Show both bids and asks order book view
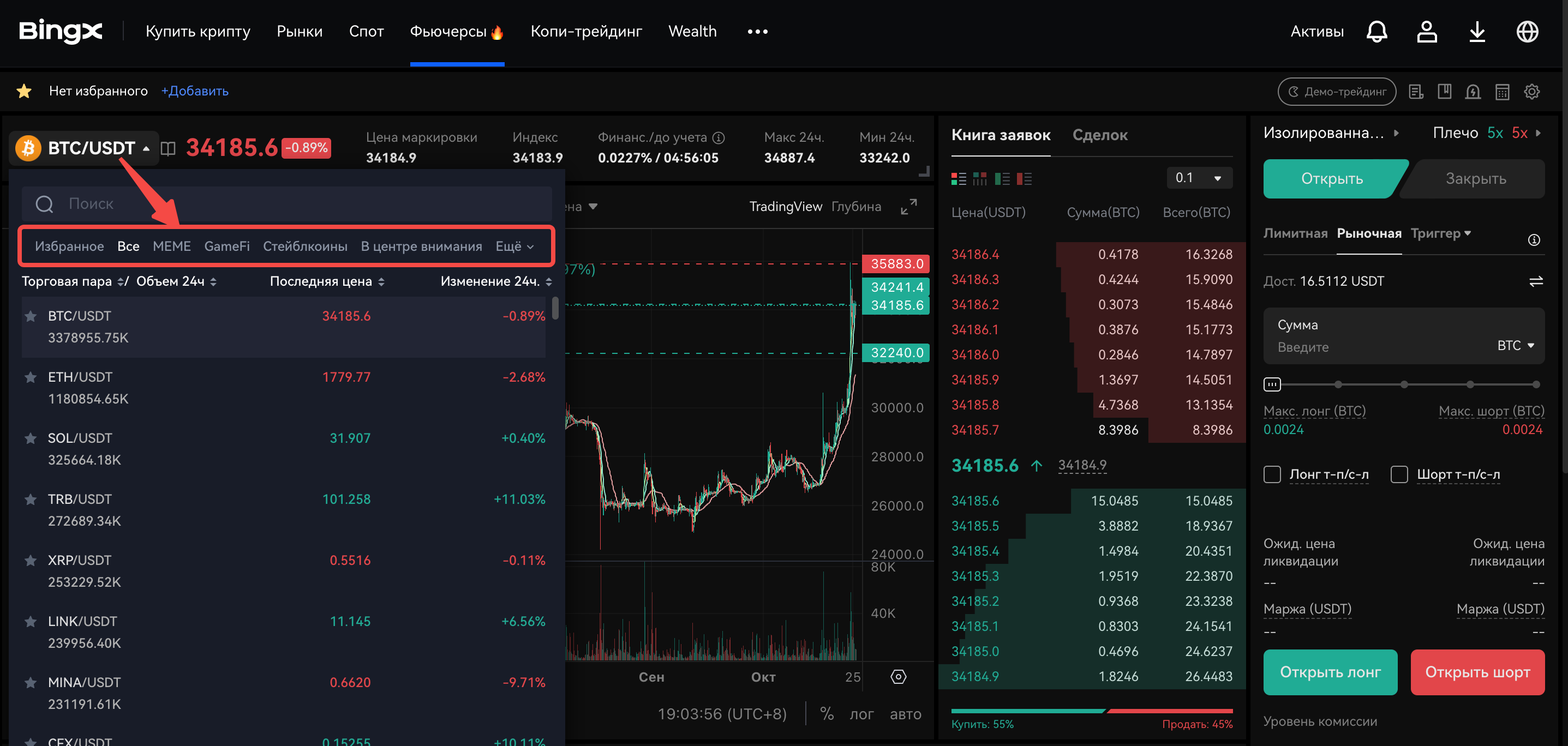Viewport: 1568px width, 746px height. [958, 179]
